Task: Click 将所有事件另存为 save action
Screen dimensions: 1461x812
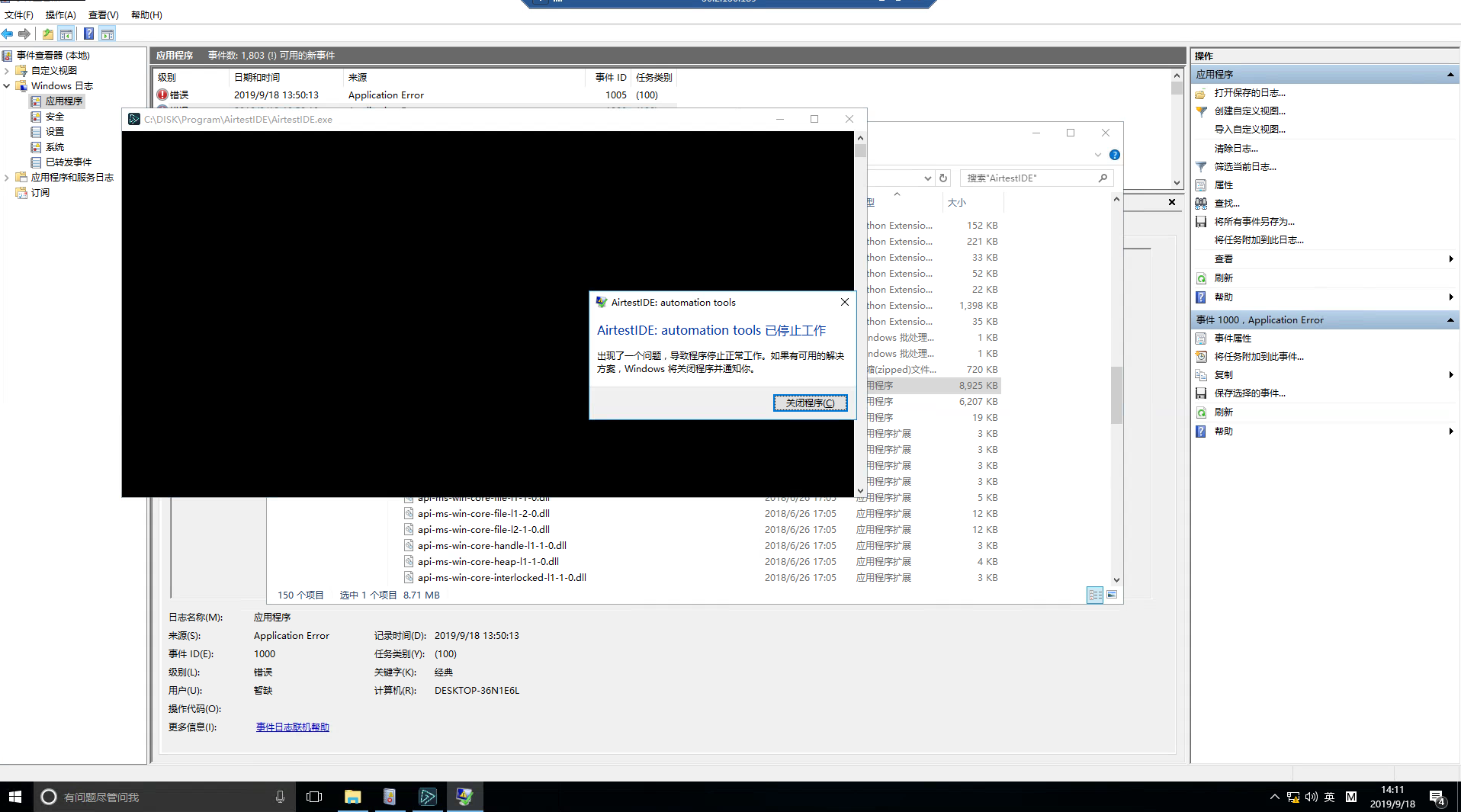Action: coord(1254,222)
